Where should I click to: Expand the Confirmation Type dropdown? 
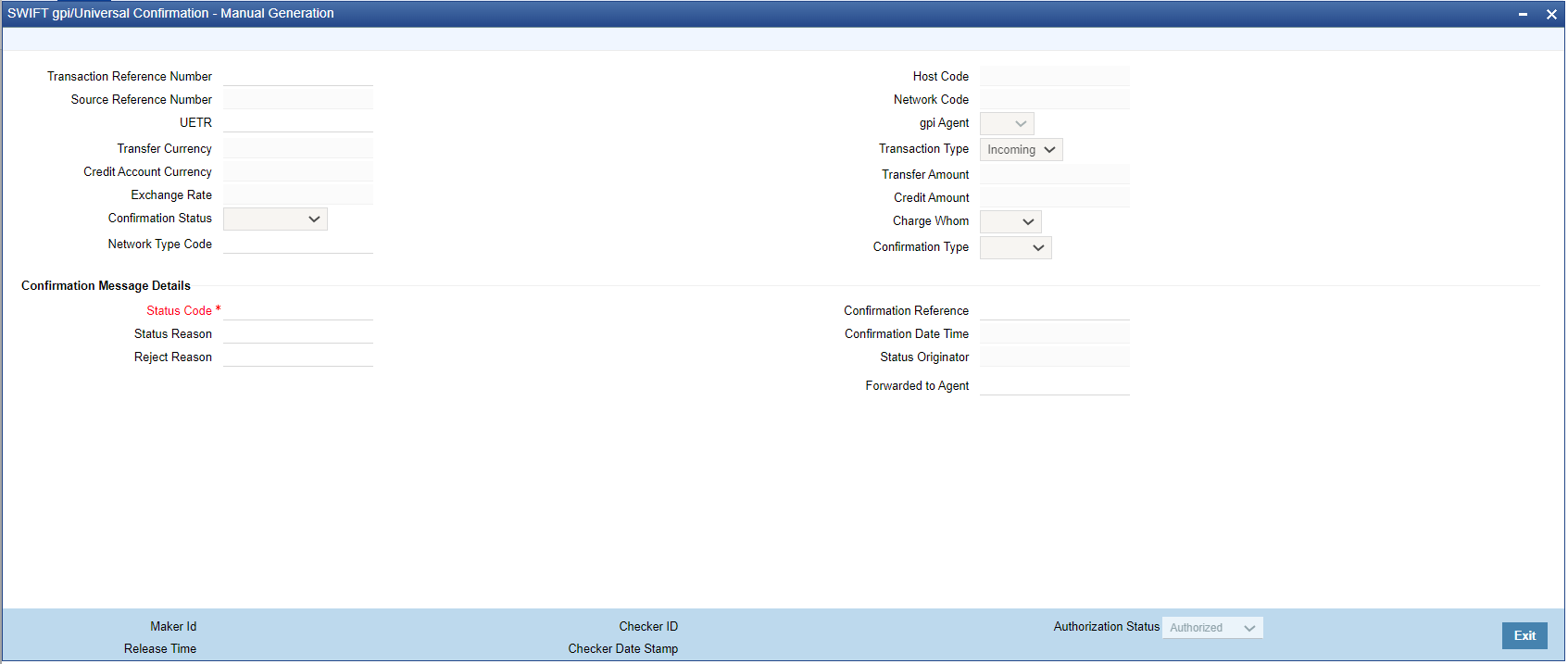(x=1015, y=247)
